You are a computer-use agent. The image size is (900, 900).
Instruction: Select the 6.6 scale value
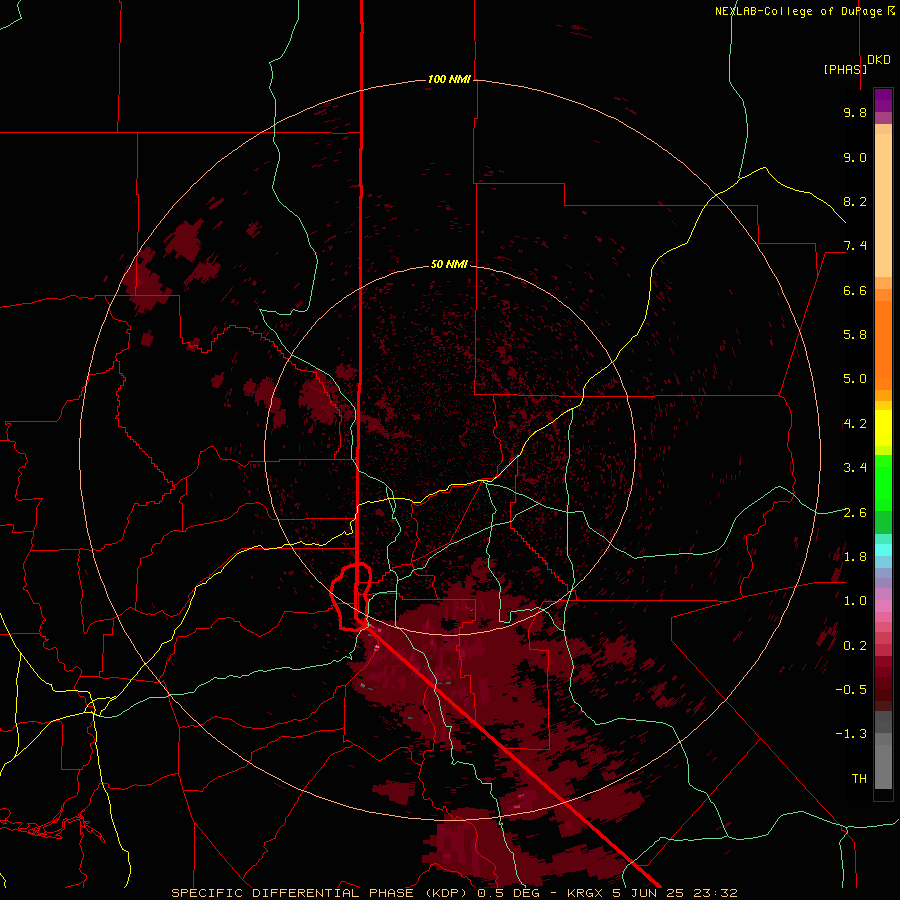pos(855,290)
